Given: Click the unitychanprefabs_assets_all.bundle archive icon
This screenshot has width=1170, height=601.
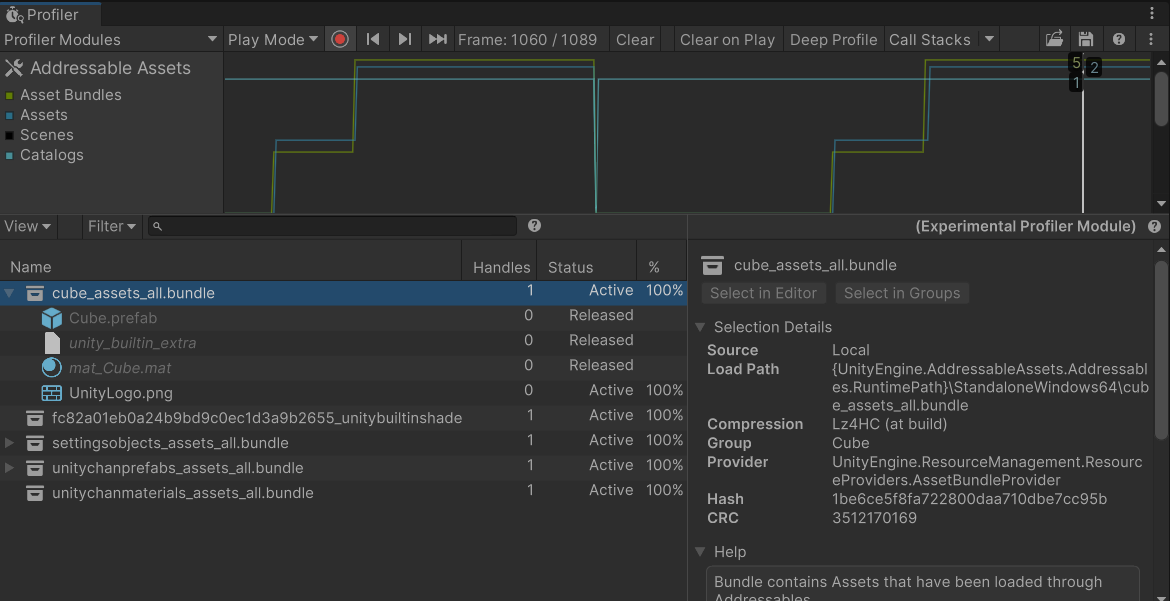Looking at the screenshot, I should pos(34,468).
